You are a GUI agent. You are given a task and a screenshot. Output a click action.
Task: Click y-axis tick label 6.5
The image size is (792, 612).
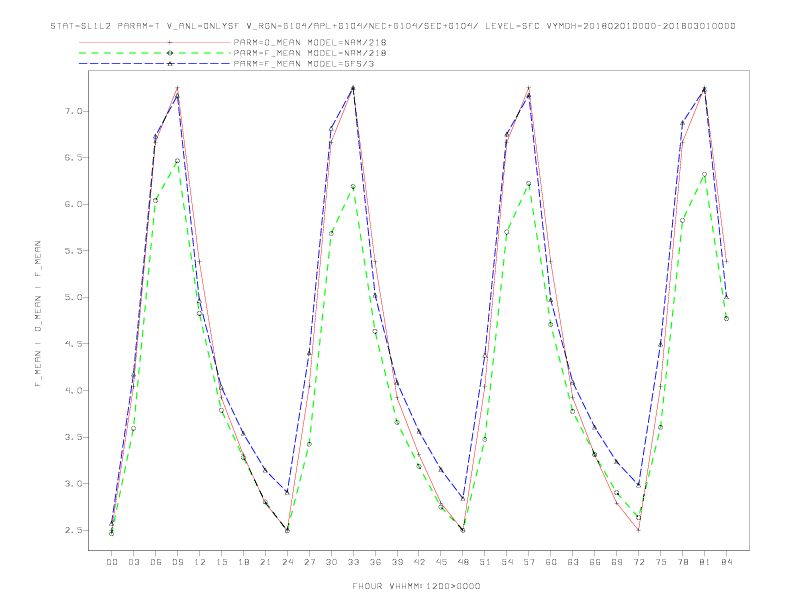tap(74, 158)
